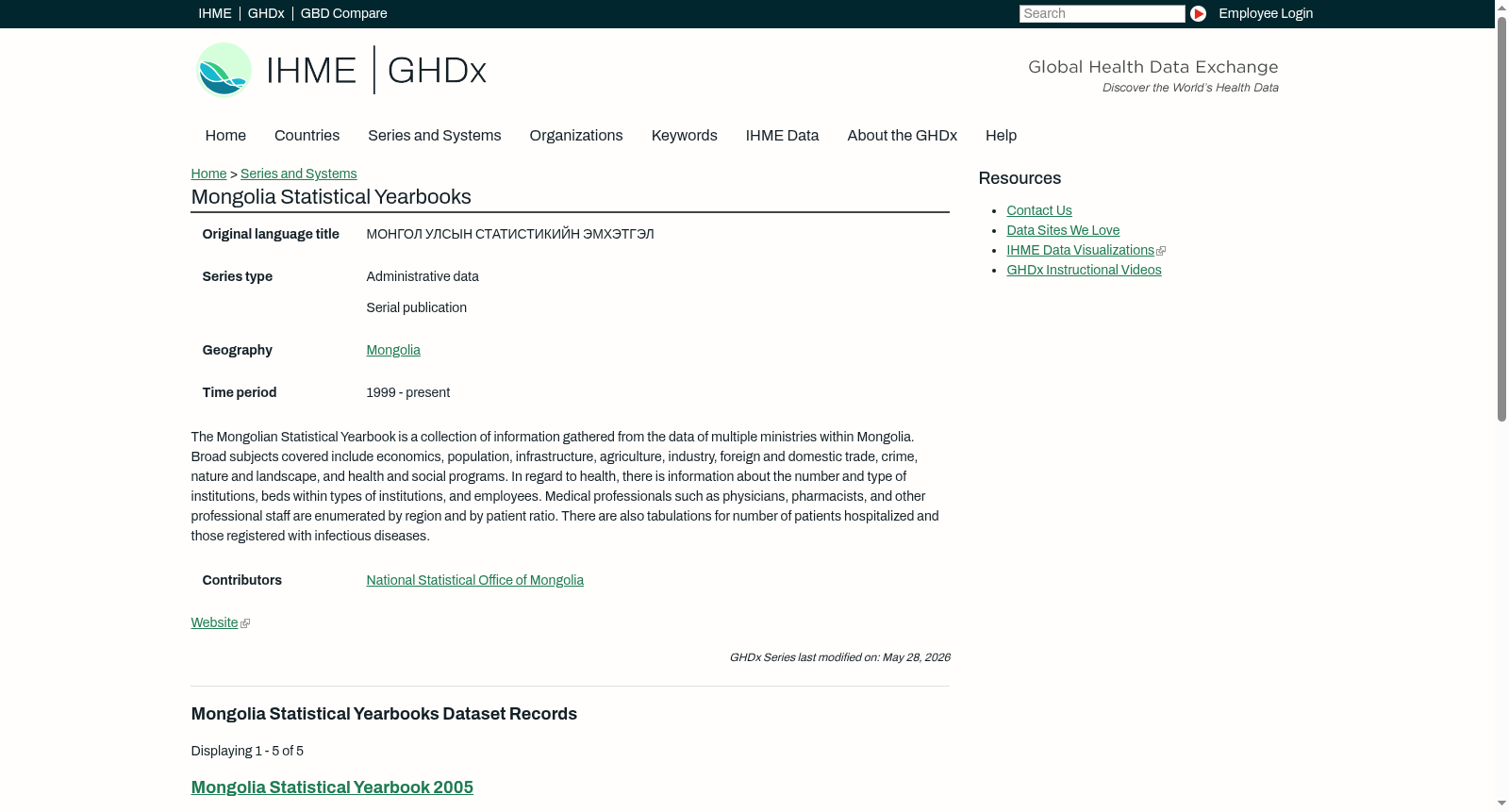
Task: Open the Organizations menu
Action: [576, 136]
